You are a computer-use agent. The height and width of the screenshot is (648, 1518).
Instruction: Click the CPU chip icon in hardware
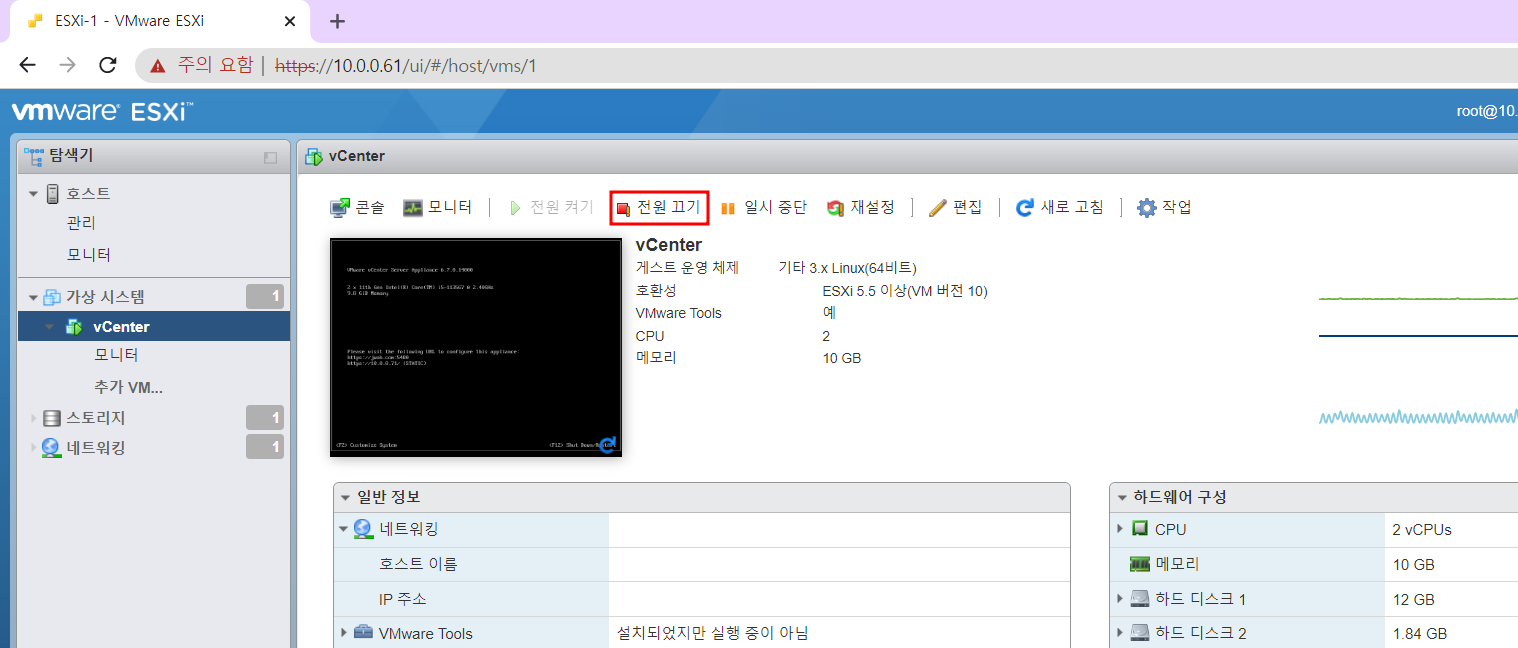point(1139,529)
